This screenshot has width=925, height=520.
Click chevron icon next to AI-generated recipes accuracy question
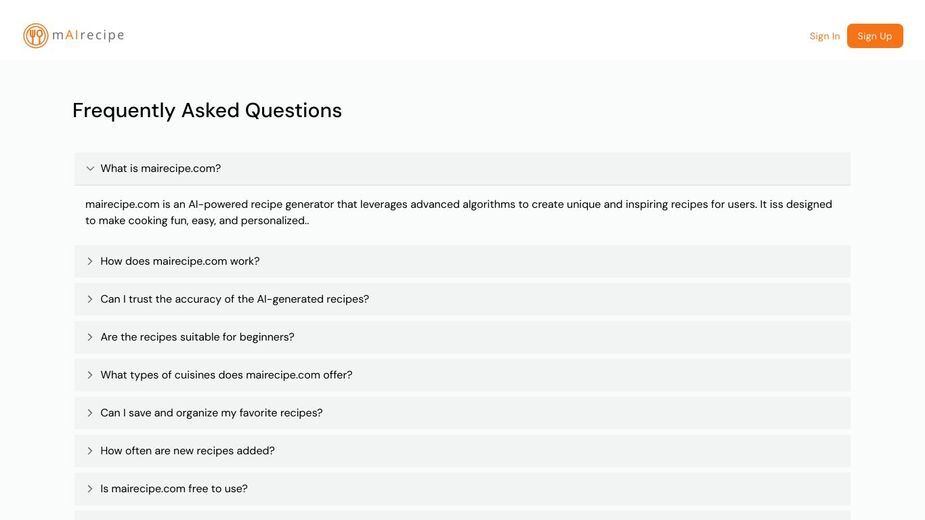(90, 299)
